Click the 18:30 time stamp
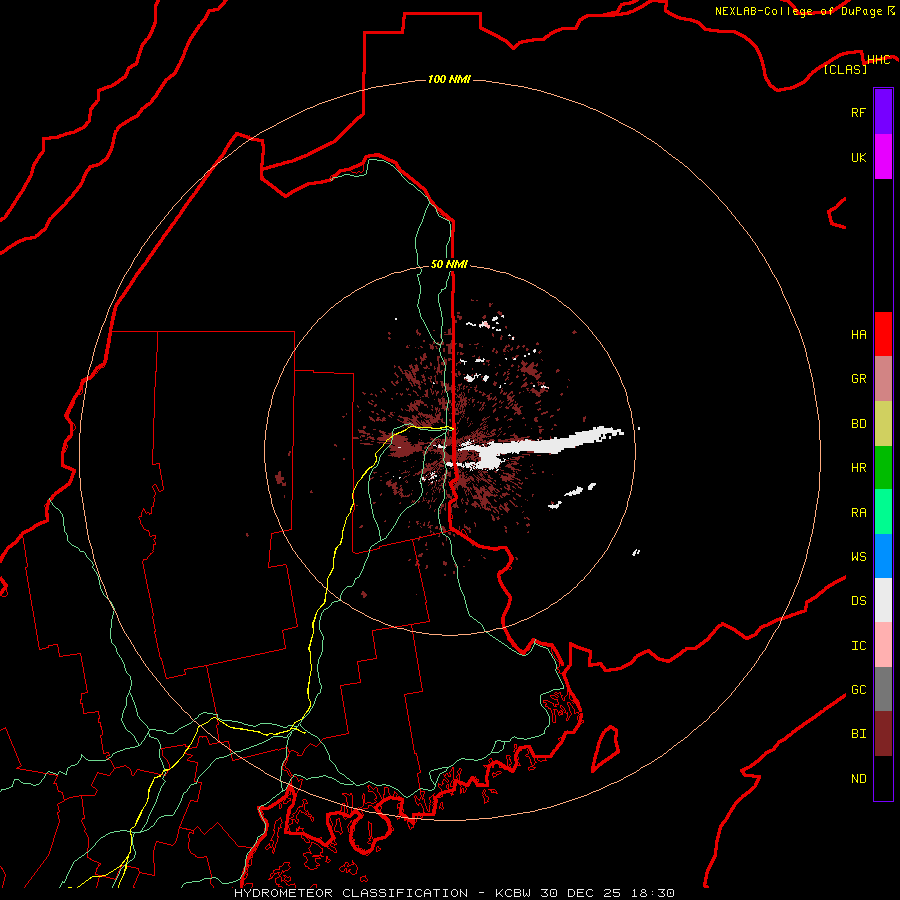This screenshot has height=900, width=900. pos(651,893)
